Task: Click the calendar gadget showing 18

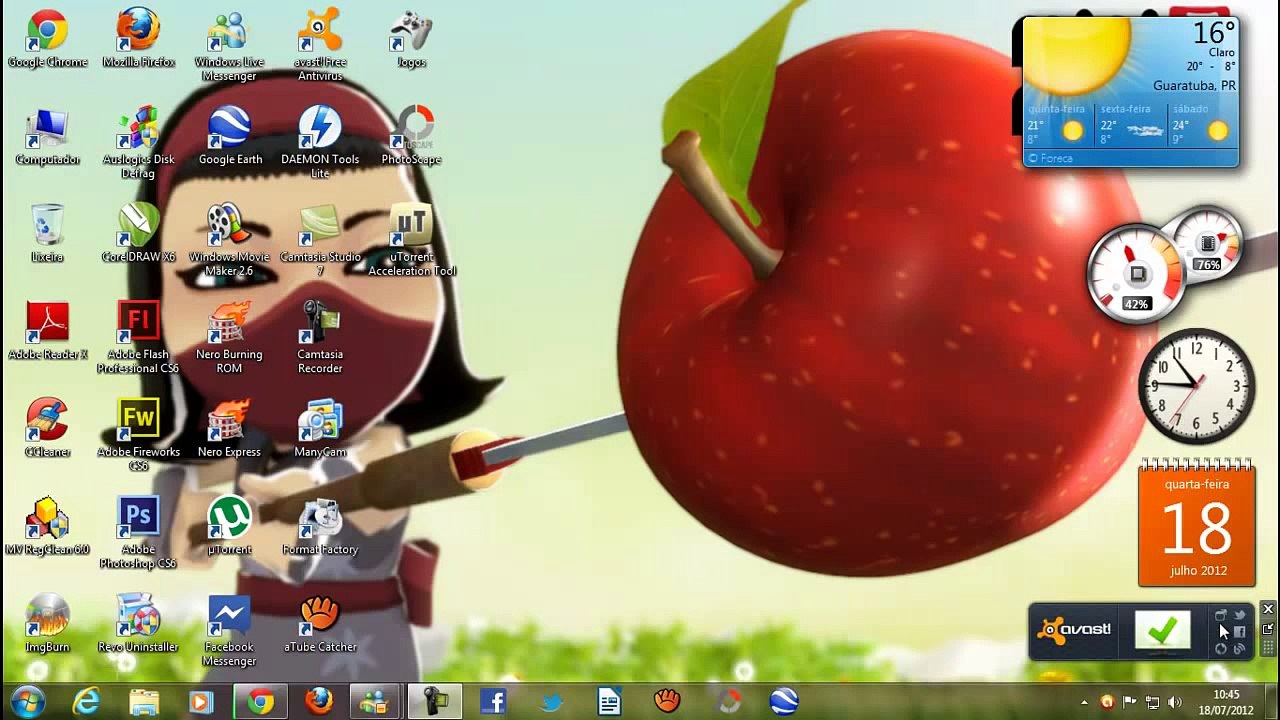Action: click(1197, 523)
